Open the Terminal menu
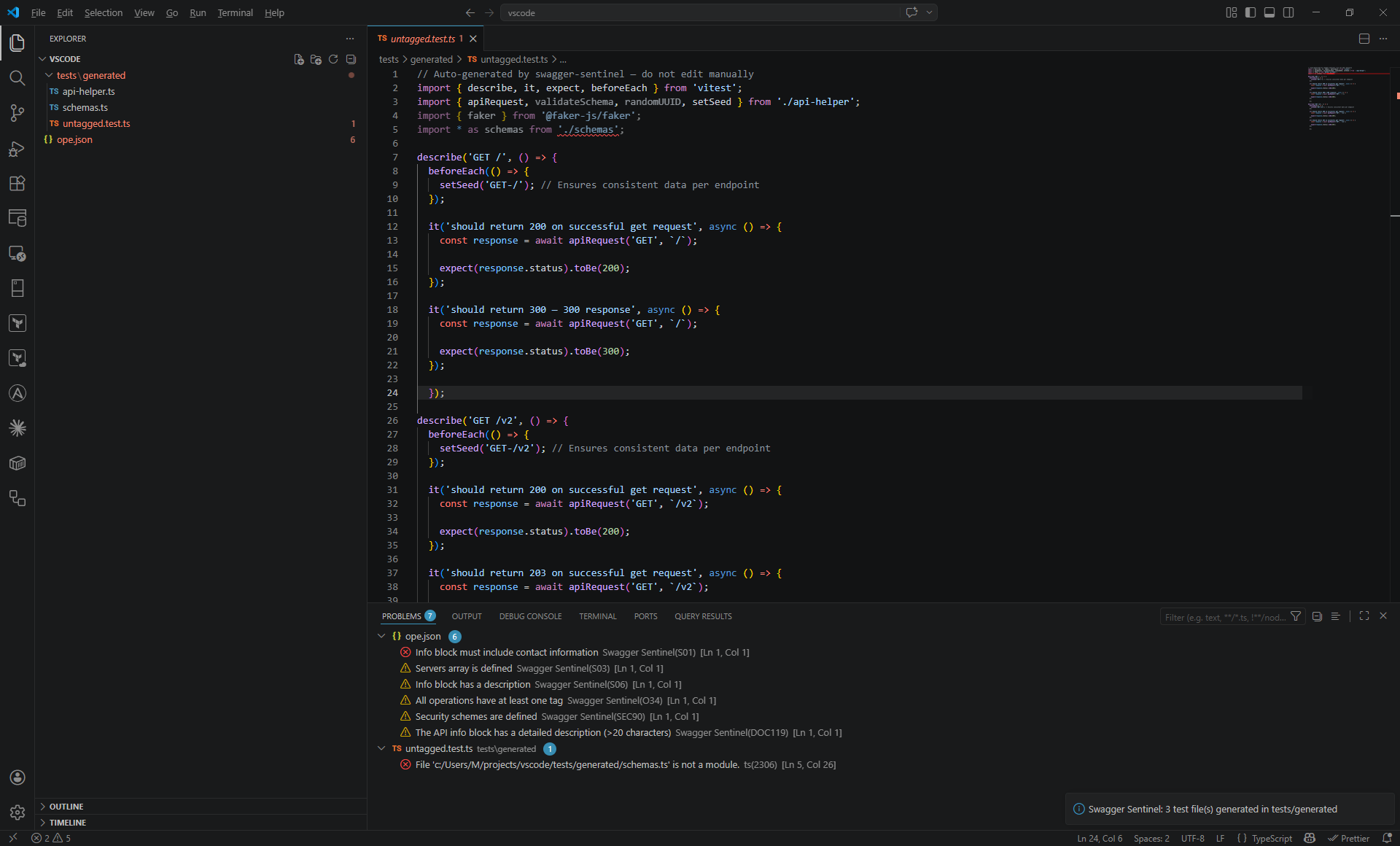Image resolution: width=1400 pixels, height=846 pixels. coord(235,12)
